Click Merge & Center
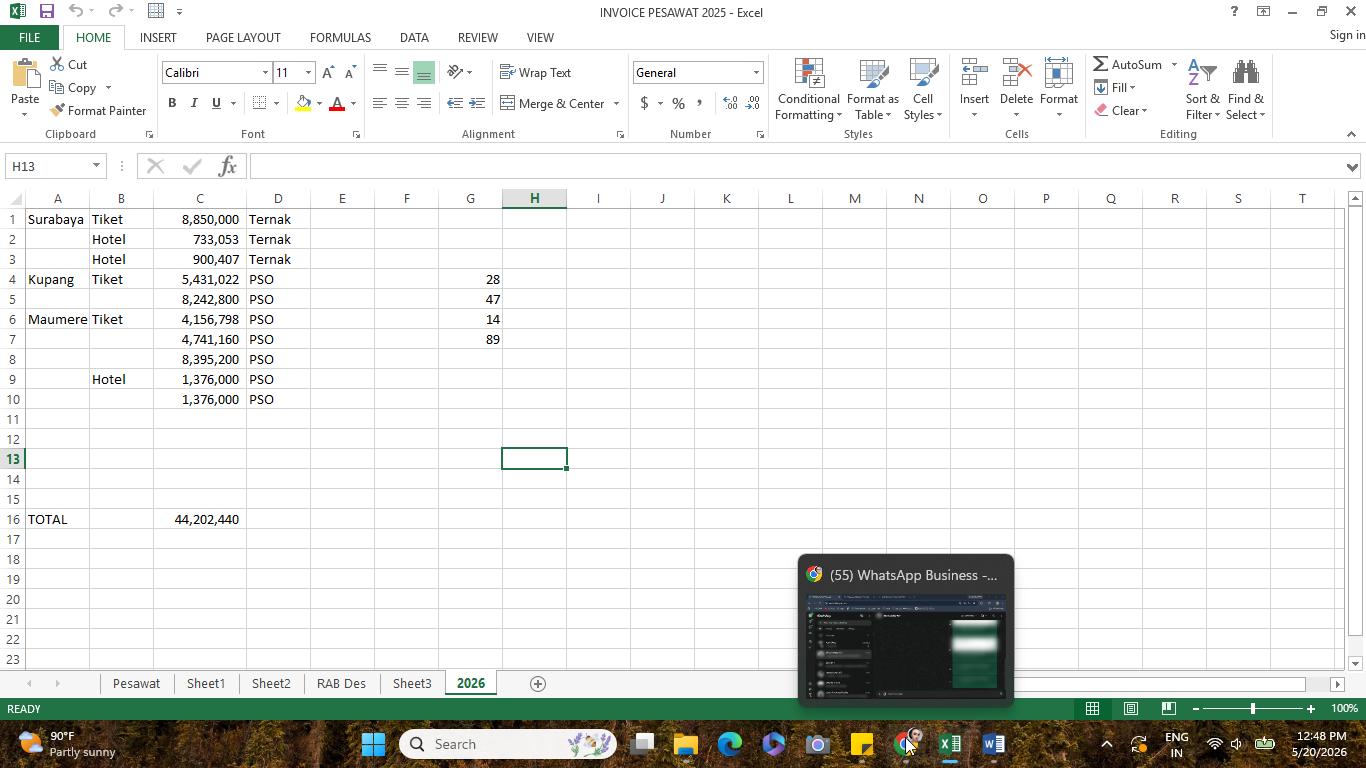1366x768 pixels. coord(553,103)
